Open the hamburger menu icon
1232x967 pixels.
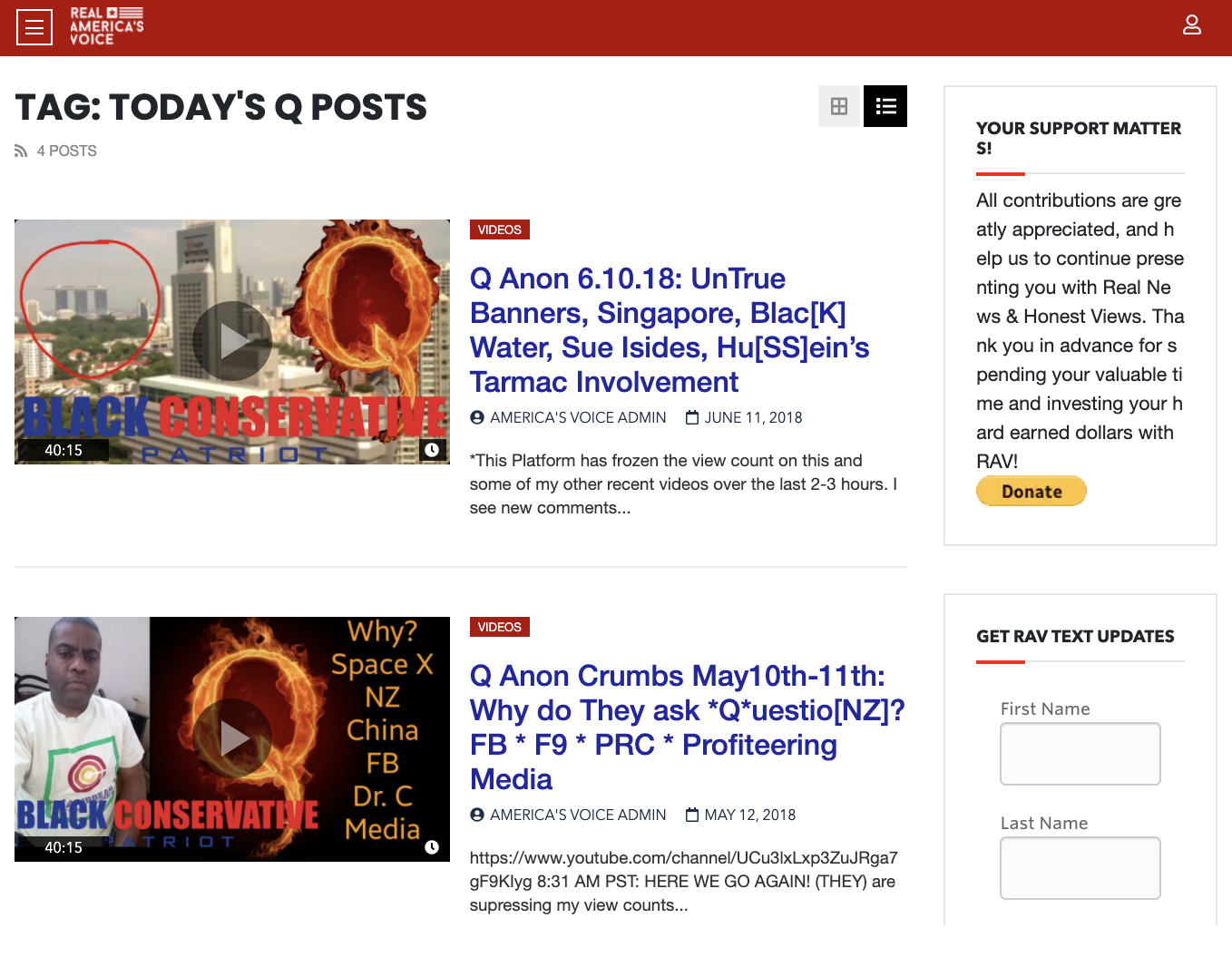tap(34, 27)
